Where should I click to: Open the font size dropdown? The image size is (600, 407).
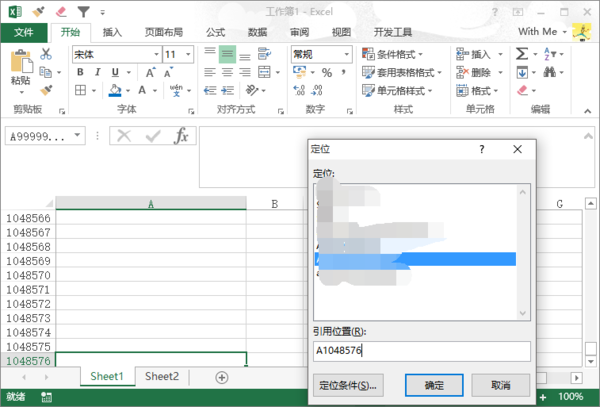pyautogui.click(x=188, y=54)
